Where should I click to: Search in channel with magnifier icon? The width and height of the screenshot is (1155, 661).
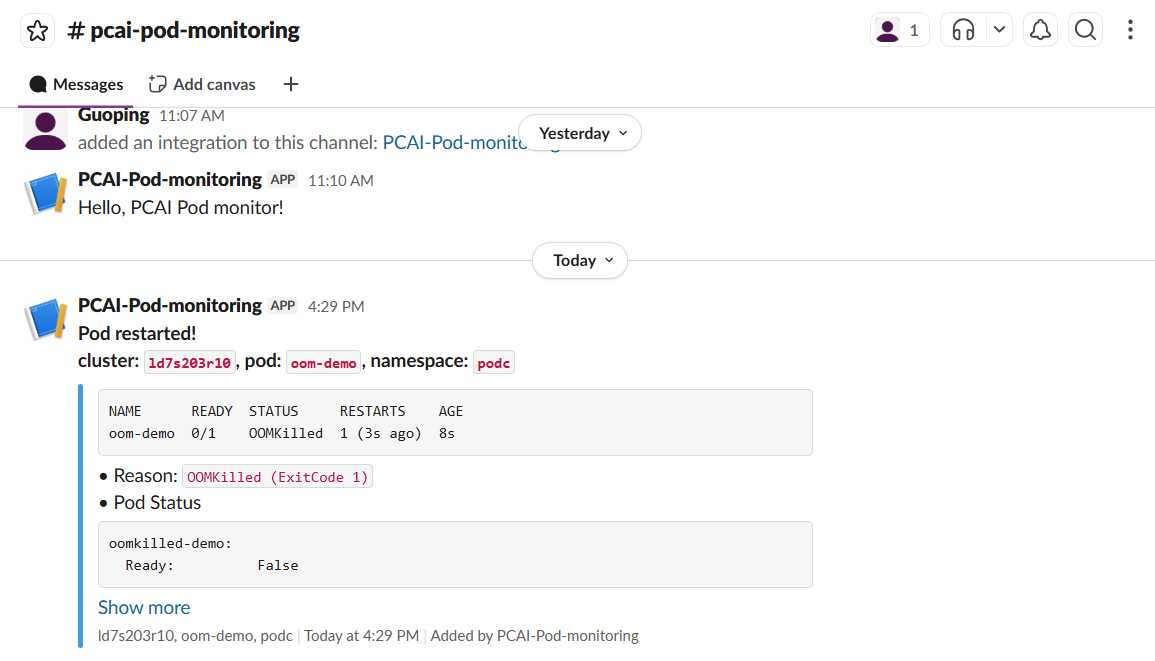(x=1085, y=30)
